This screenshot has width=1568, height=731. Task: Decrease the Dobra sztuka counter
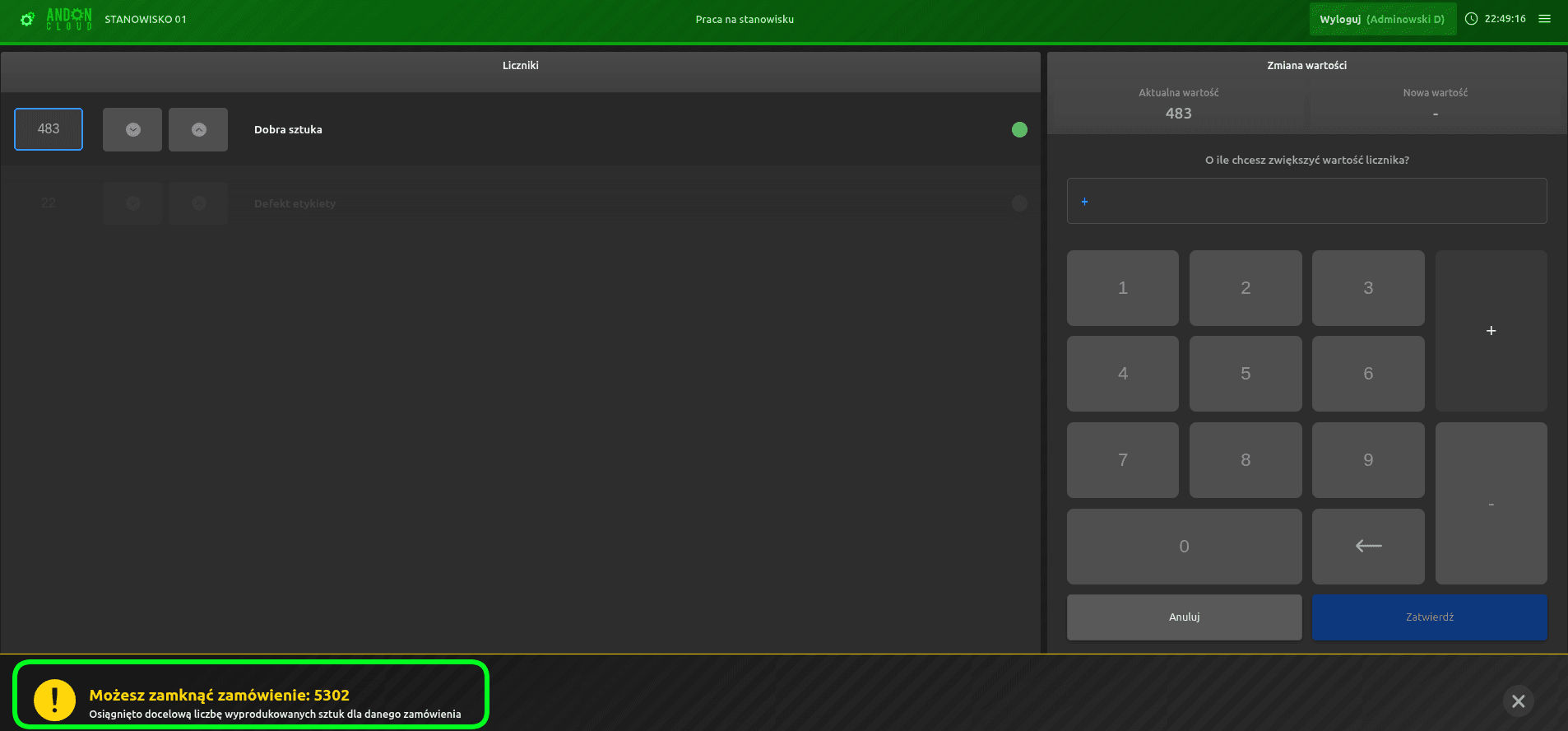pyautogui.click(x=132, y=130)
